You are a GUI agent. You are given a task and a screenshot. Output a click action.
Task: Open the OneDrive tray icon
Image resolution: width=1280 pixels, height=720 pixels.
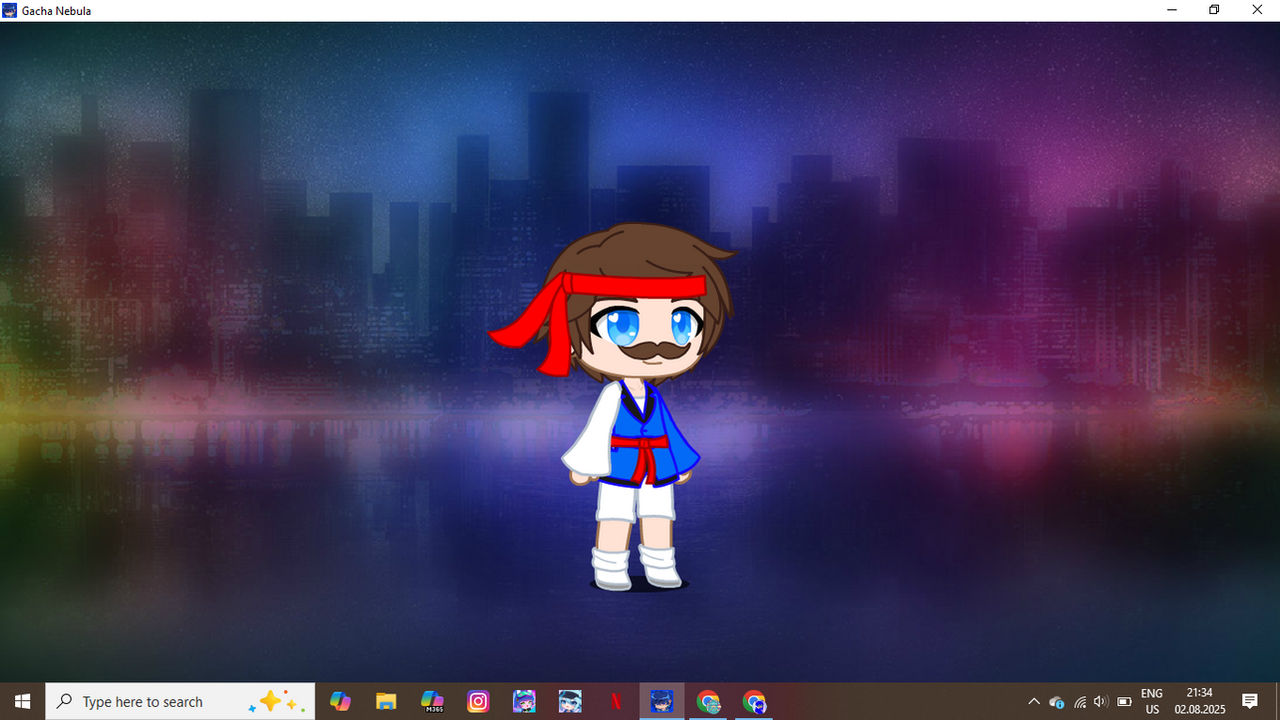[x=1057, y=702]
